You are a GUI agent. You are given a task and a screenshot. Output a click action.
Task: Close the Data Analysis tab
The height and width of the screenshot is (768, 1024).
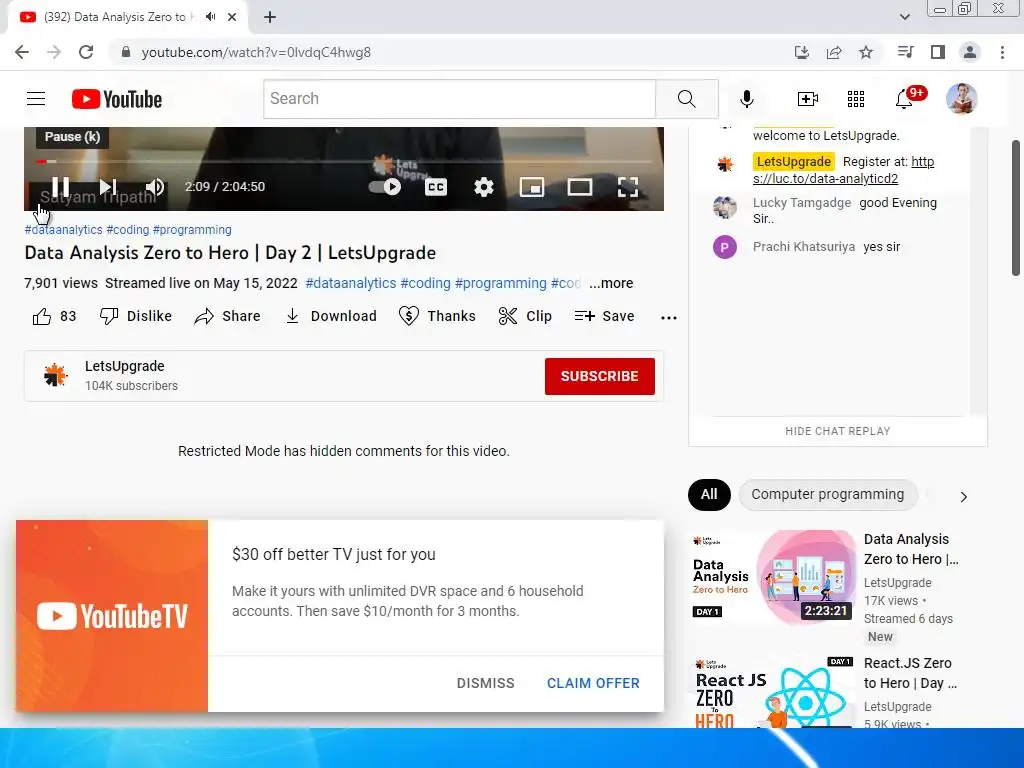click(x=232, y=17)
